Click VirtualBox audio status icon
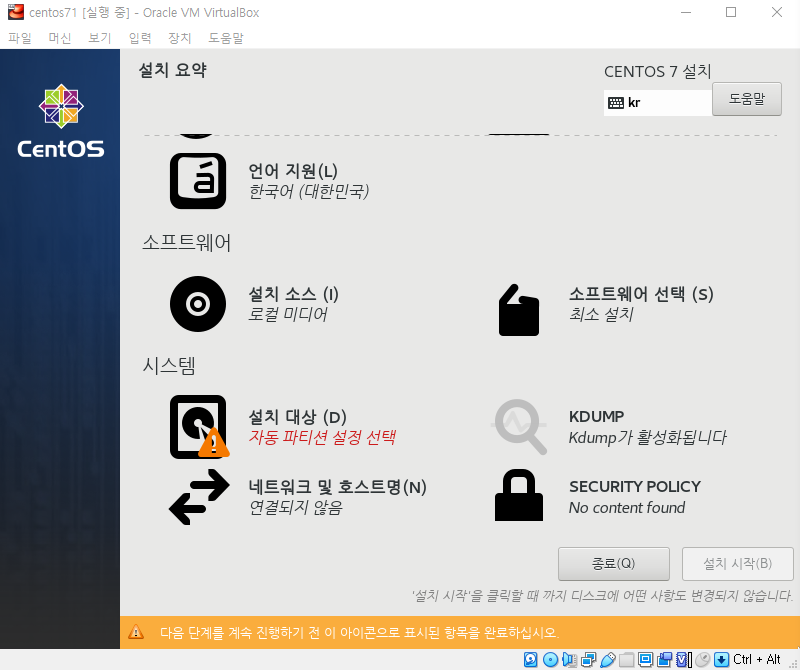The width and height of the screenshot is (800, 670). point(569,659)
